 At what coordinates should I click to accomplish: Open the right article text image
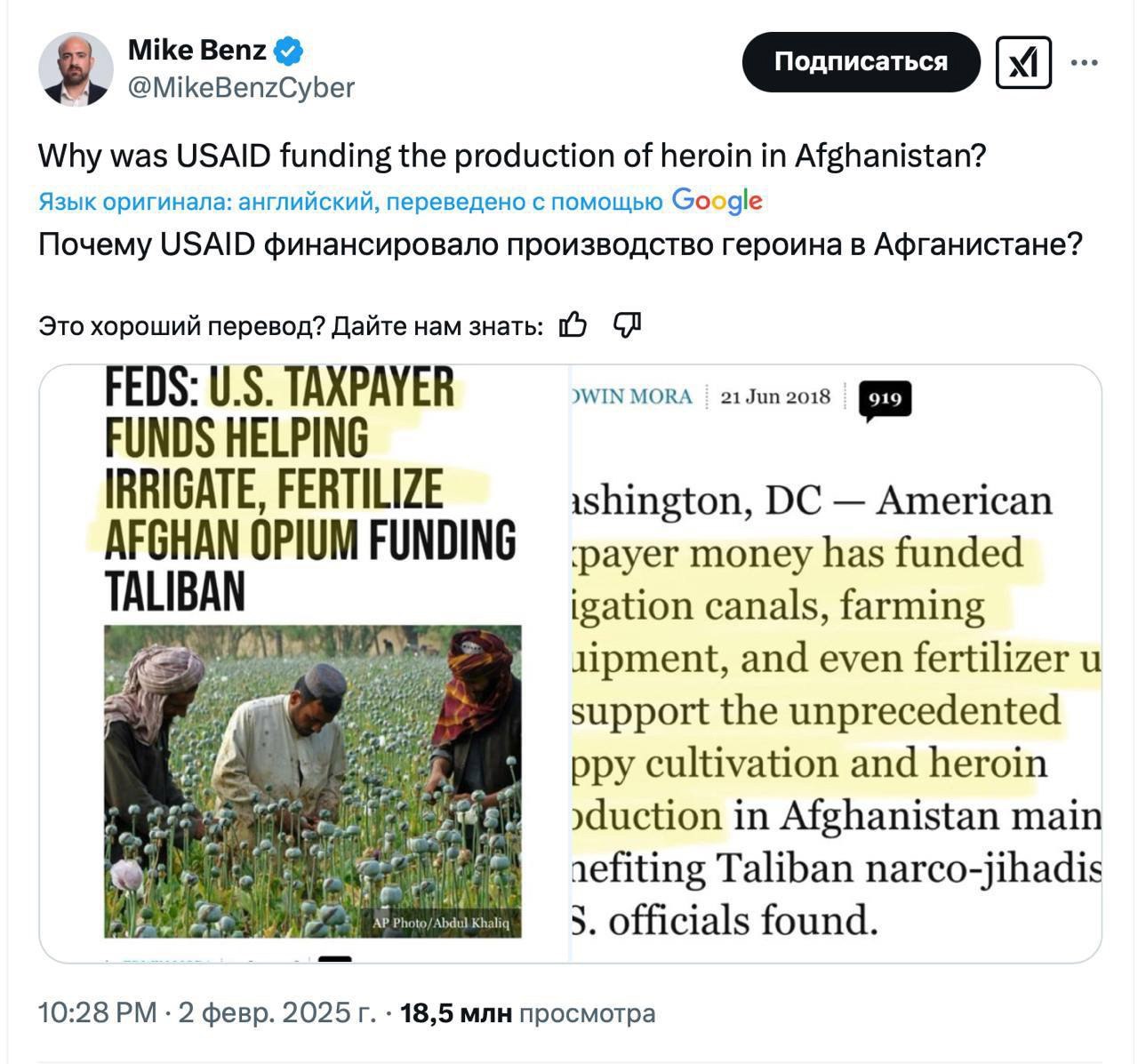pos(836,663)
